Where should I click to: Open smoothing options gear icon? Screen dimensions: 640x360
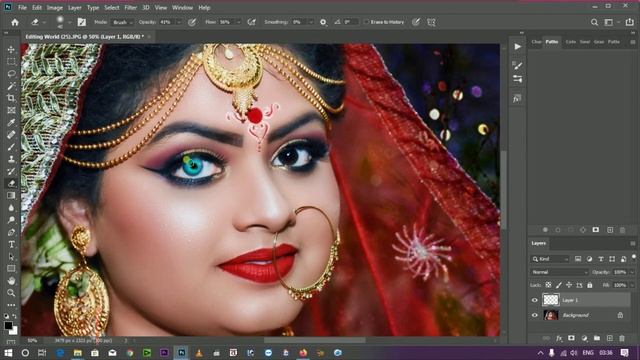323,22
